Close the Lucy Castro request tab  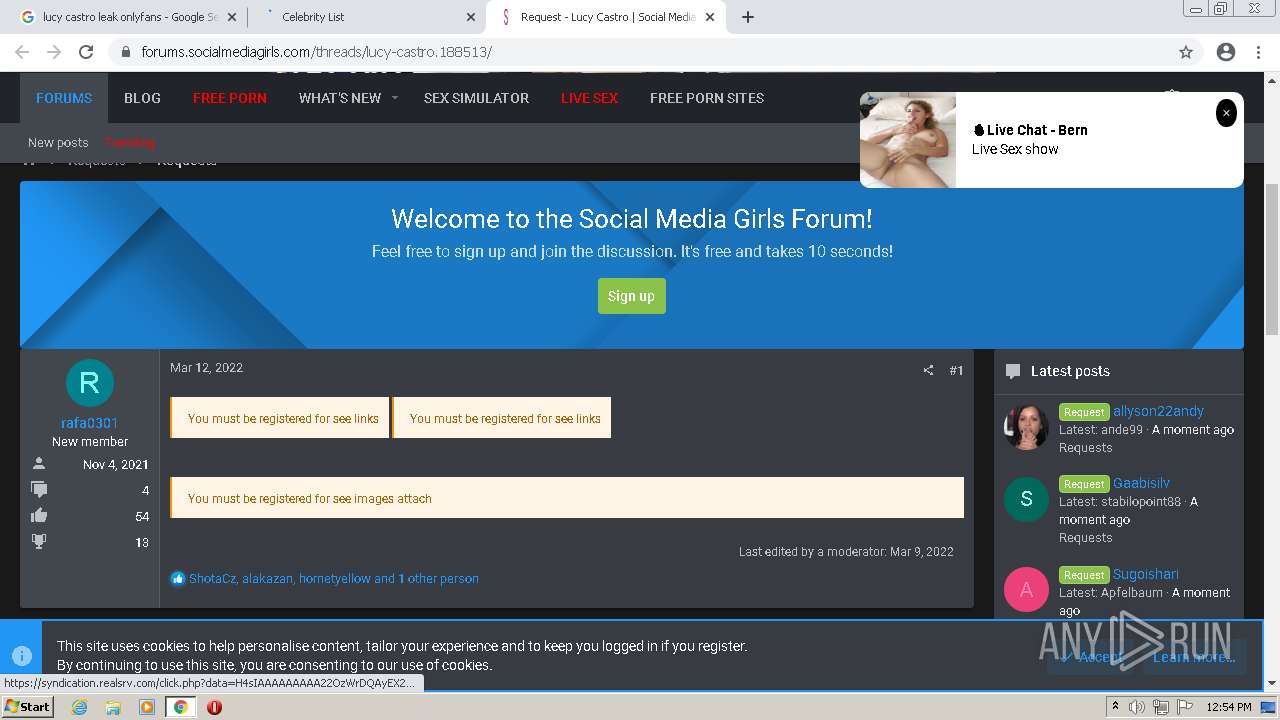pos(710,17)
